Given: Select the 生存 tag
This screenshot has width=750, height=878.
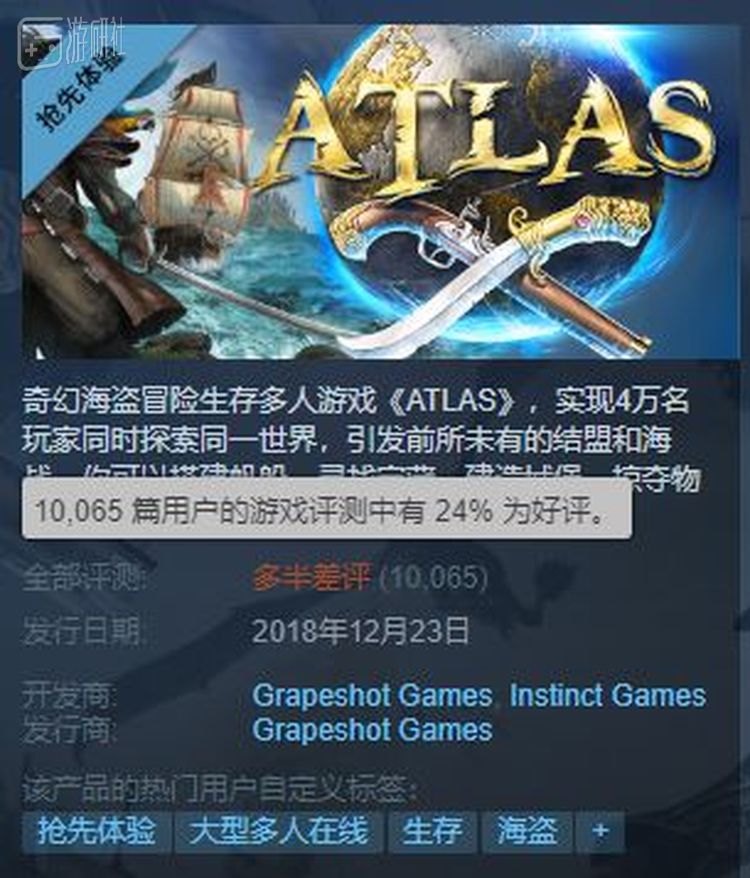Looking at the screenshot, I should pyautogui.click(x=432, y=830).
